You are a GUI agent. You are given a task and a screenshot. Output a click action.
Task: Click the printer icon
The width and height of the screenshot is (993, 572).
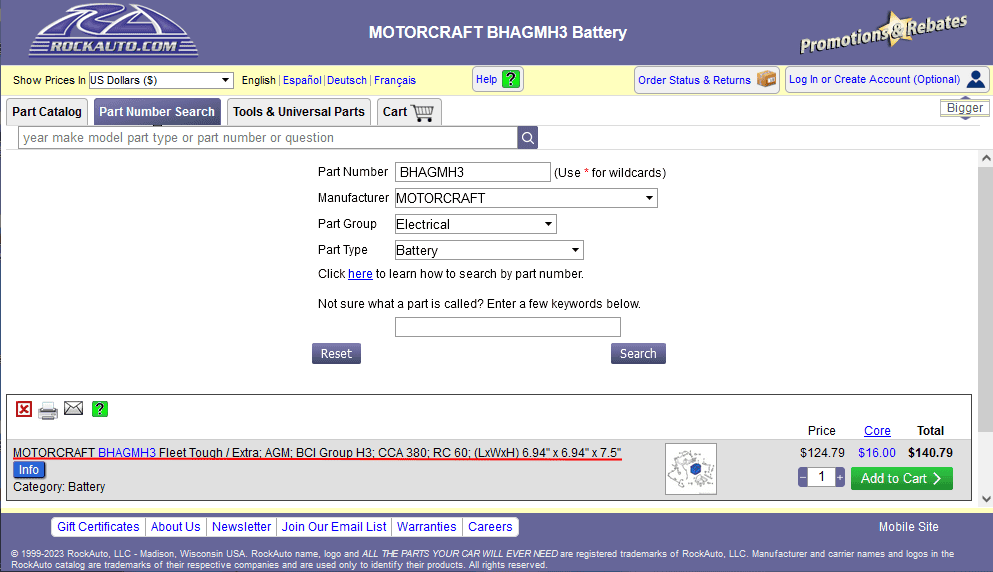coord(48,409)
